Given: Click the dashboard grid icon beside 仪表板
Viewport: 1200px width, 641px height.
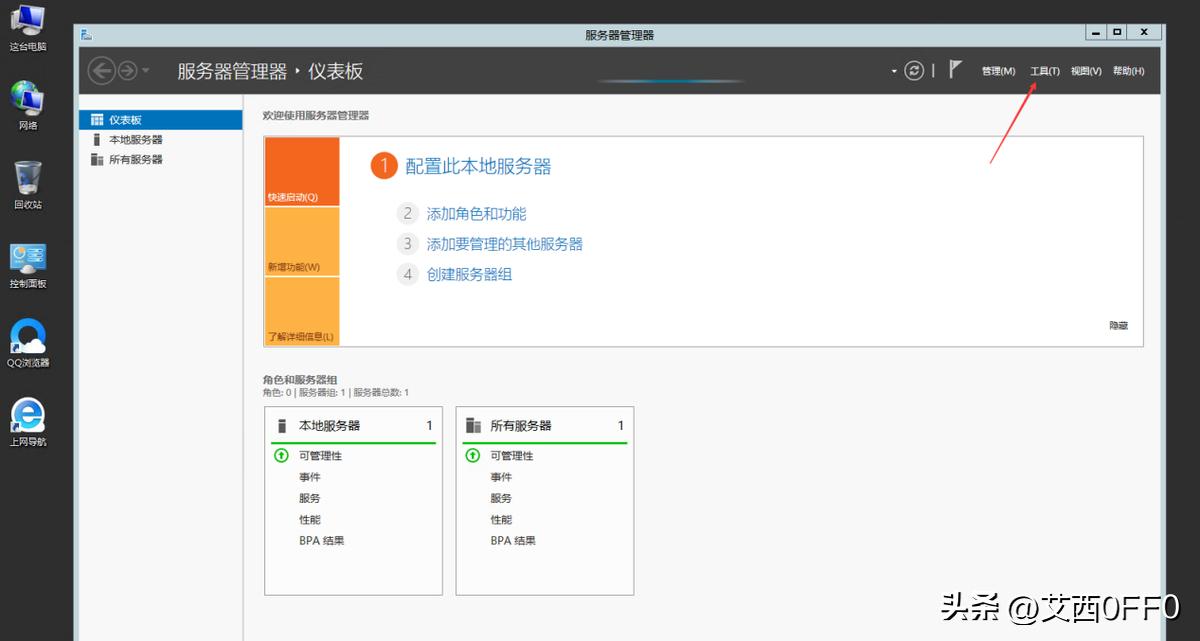Looking at the screenshot, I should tap(97, 119).
